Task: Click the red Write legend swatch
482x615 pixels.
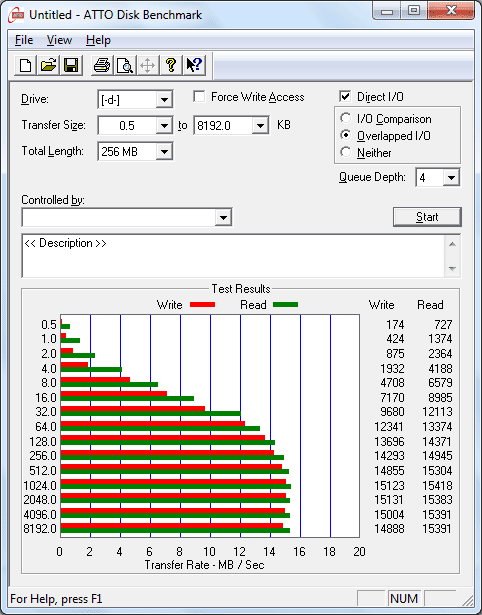Action: [x=202, y=304]
